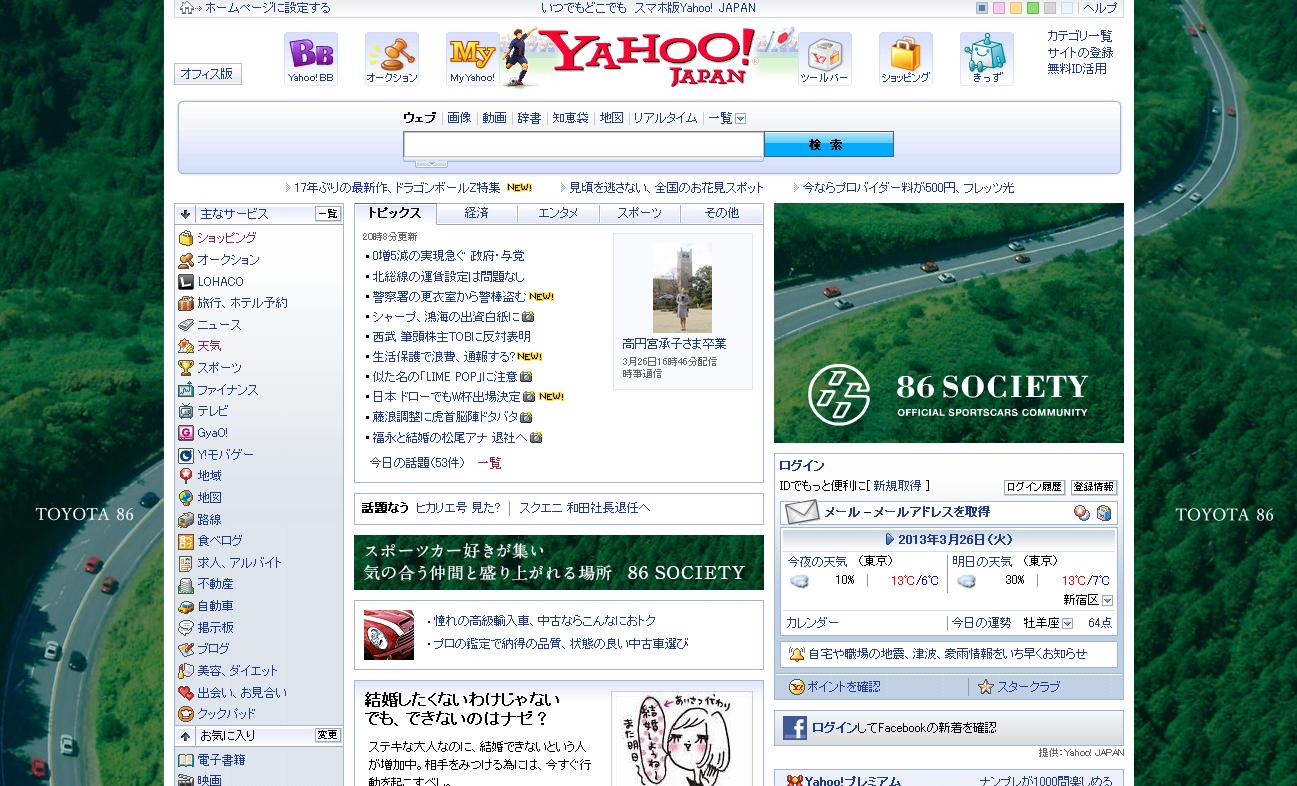Click the weather (天気) sidebar icon

point(186,346)
